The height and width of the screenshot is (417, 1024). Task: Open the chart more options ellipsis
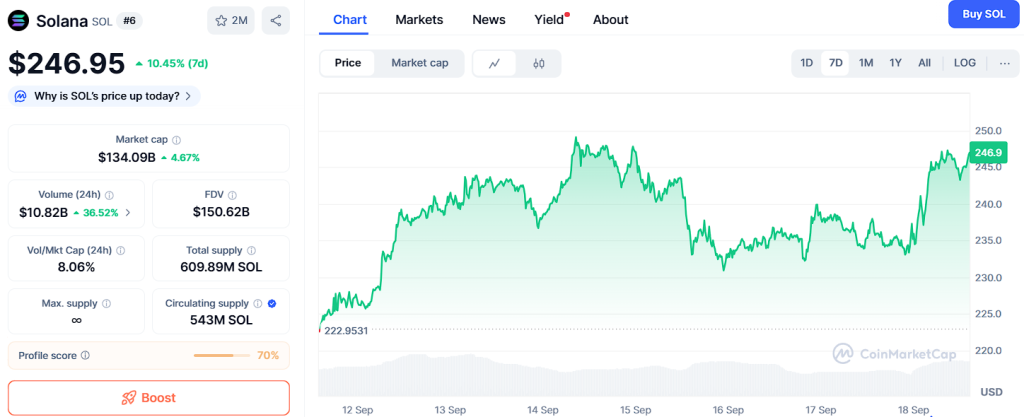[1004, 63]
